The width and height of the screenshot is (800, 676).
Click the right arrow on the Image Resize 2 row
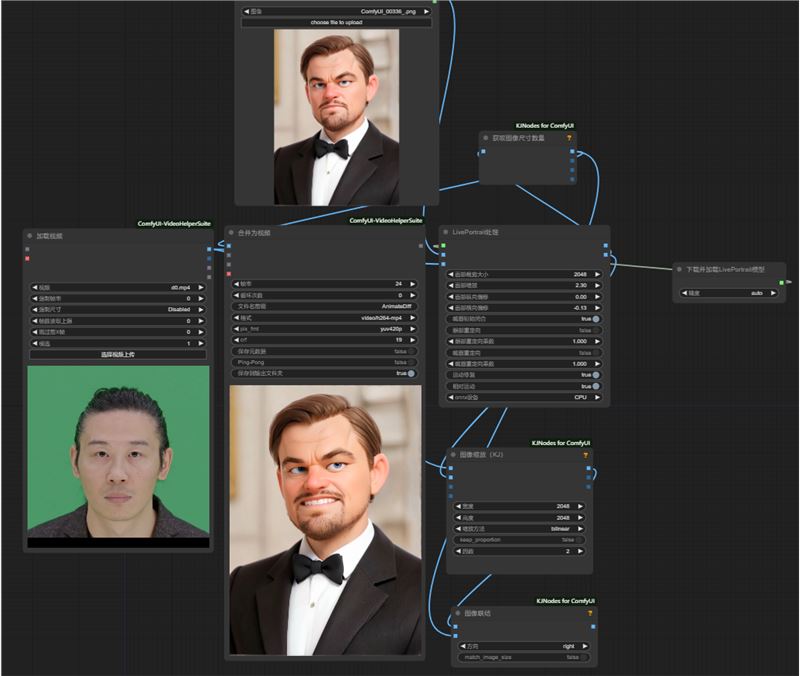point(580,551)
